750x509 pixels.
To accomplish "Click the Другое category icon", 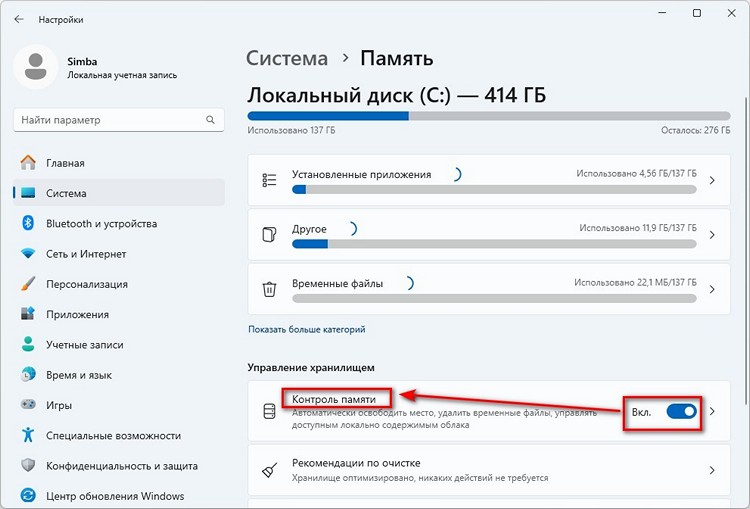I will [269, 235].
